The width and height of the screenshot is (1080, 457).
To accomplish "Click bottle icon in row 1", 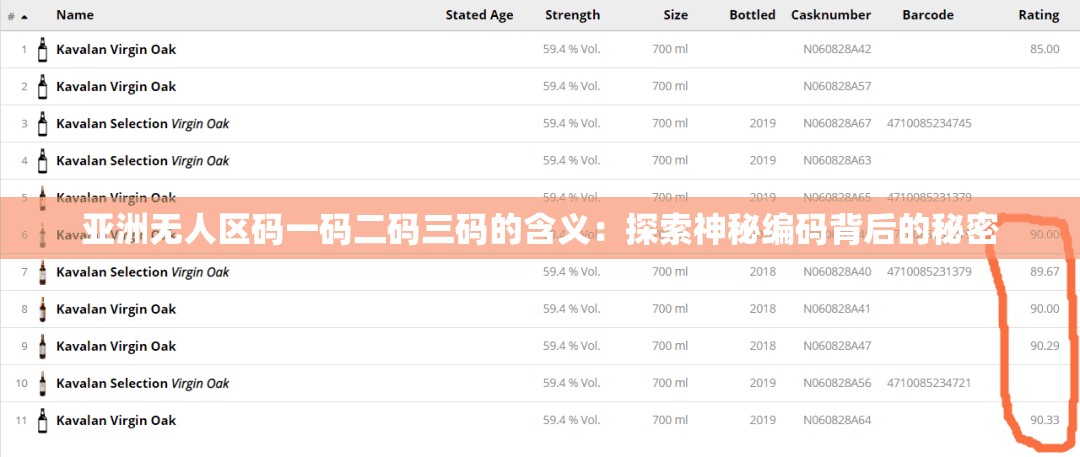I will (x=42, y=49).
